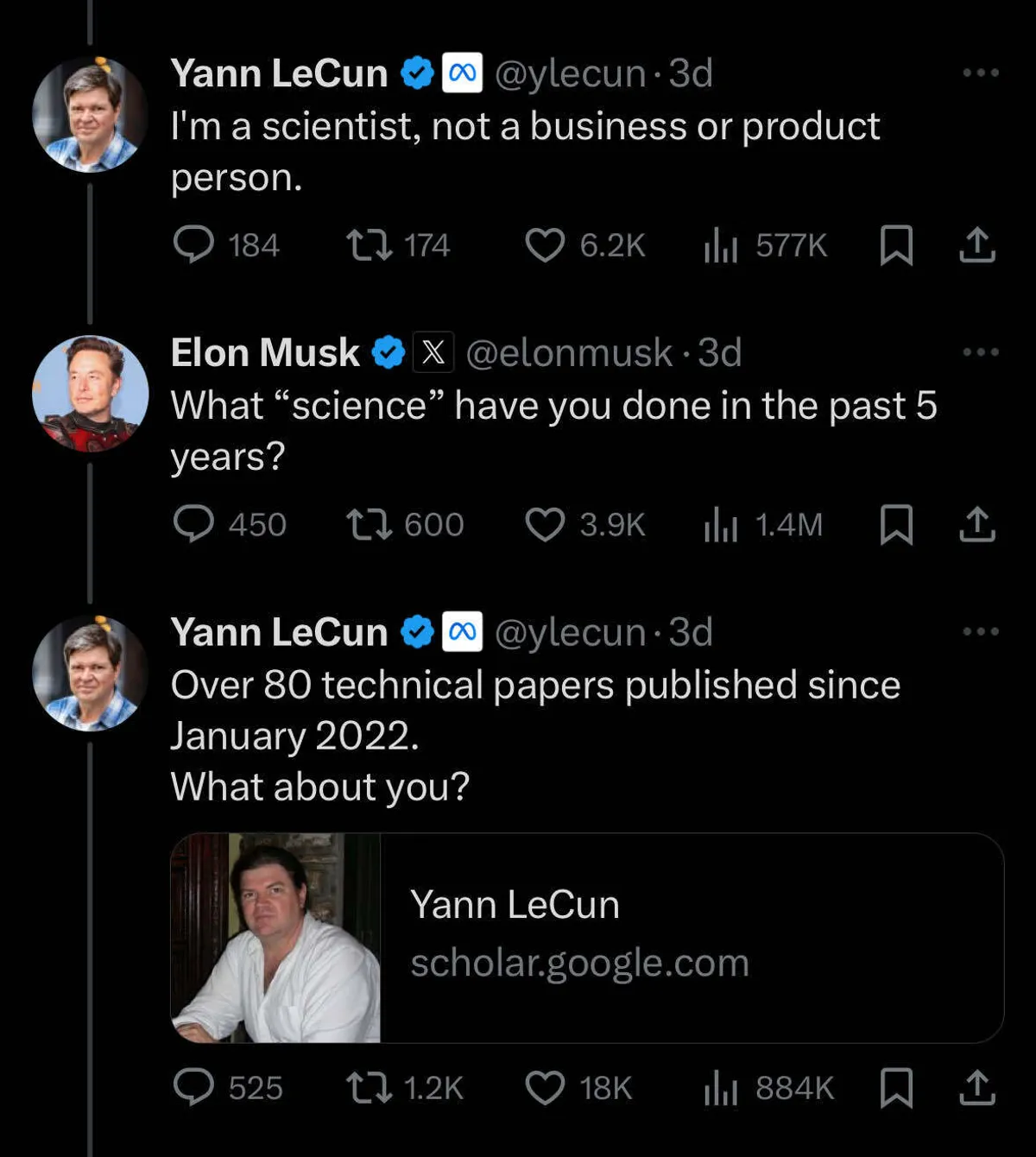
Task: Like Elon Musk's tweet with 3.9K likes
Action: click(x=546, y=524)
